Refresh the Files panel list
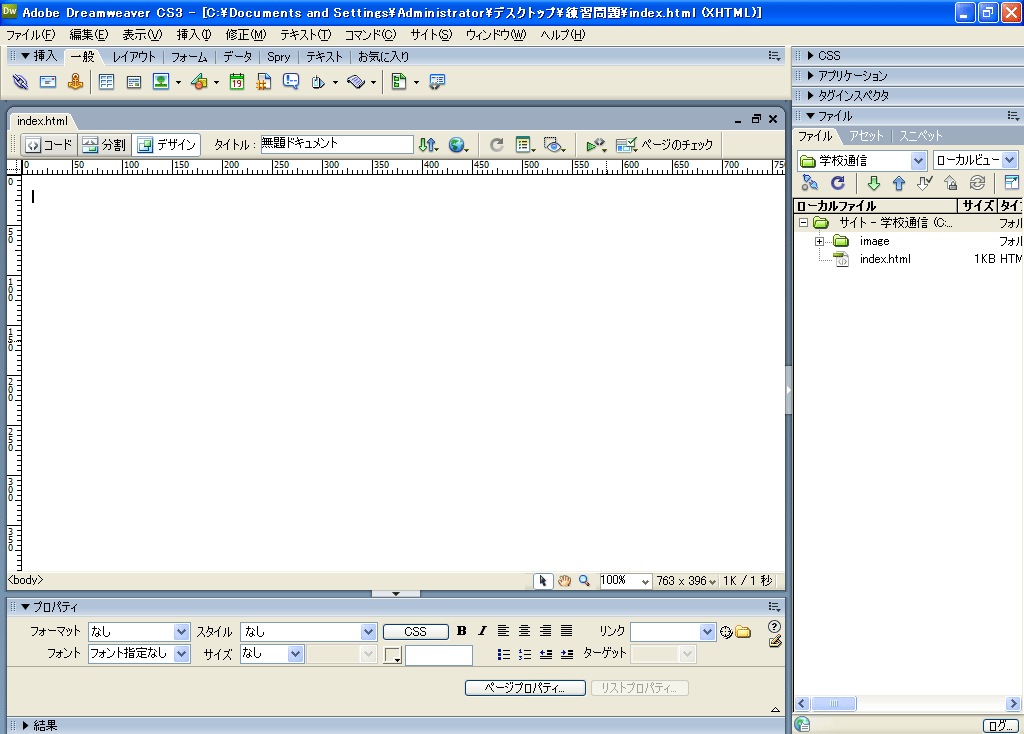 [838, 183]
